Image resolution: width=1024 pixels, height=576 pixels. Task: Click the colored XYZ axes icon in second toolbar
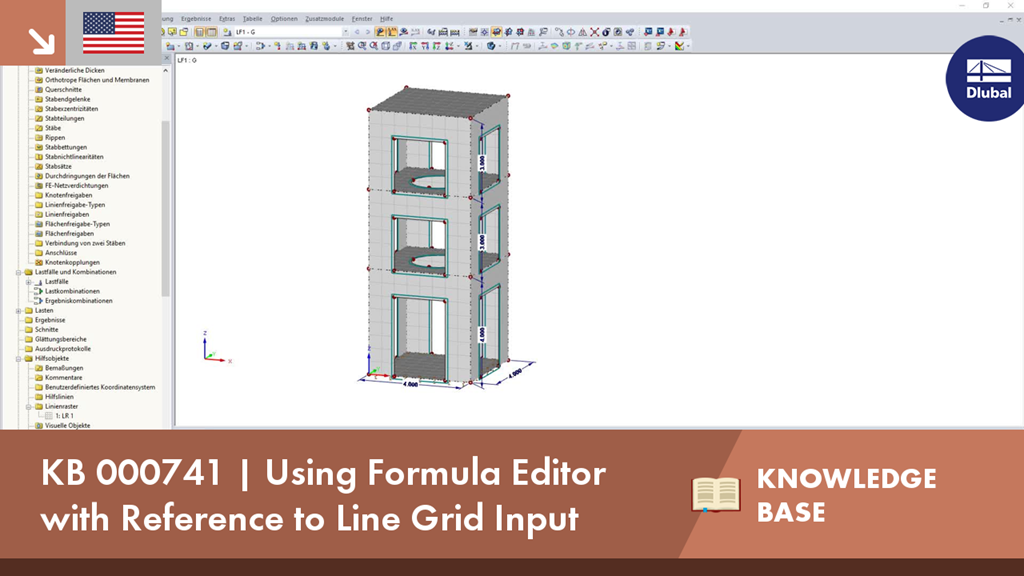[449, 46]
